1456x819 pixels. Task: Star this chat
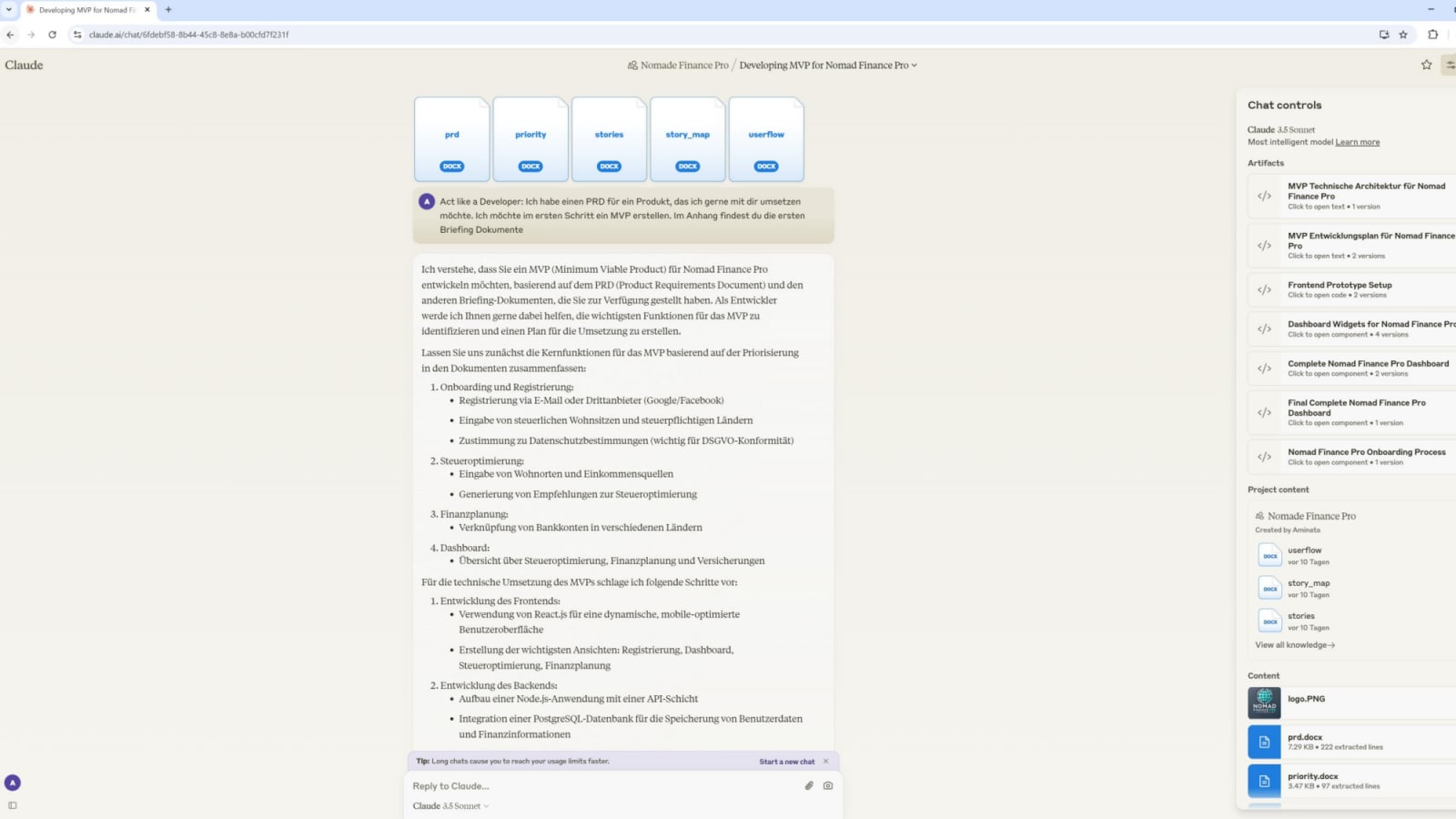point(1426,65)
